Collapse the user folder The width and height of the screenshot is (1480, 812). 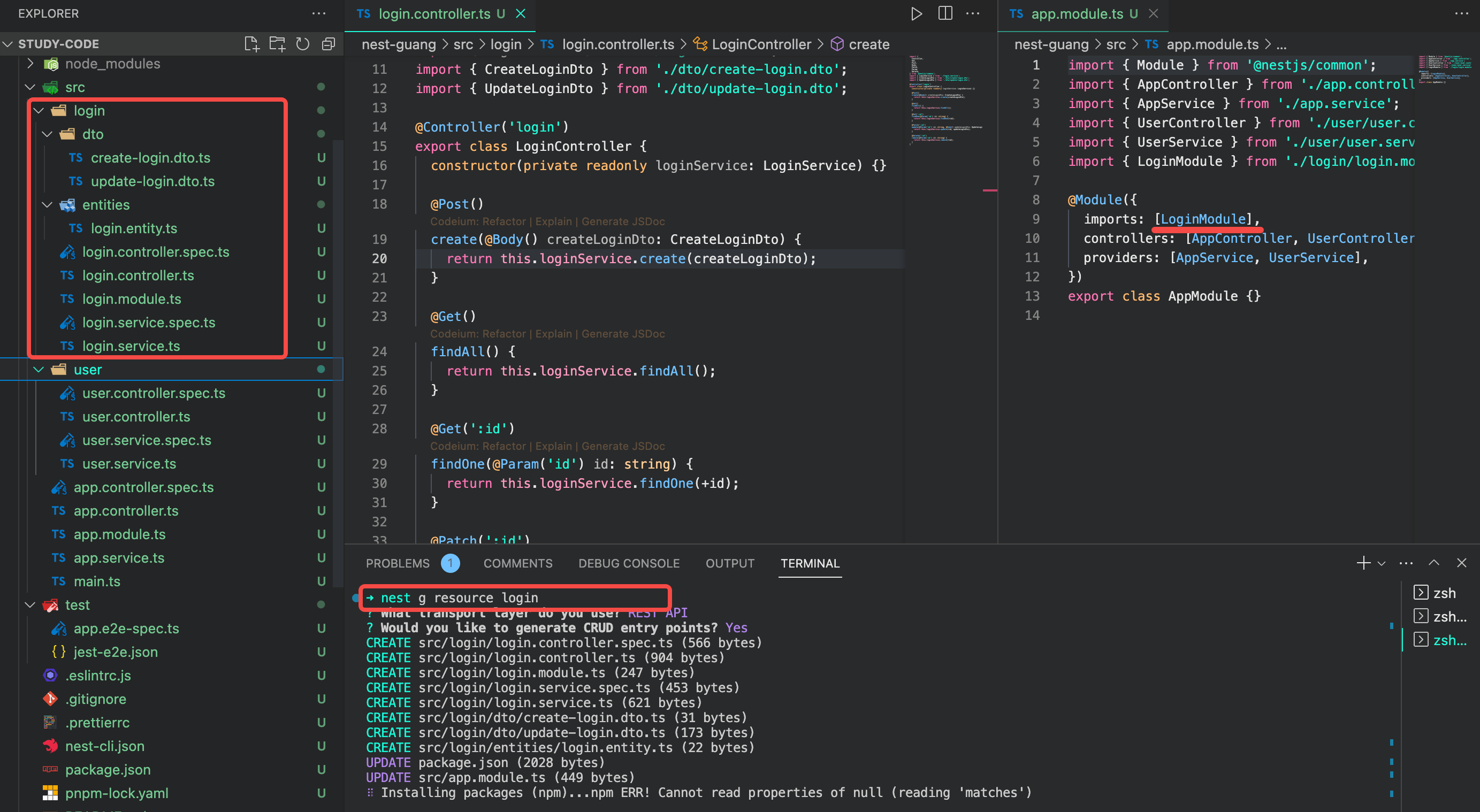39,370
